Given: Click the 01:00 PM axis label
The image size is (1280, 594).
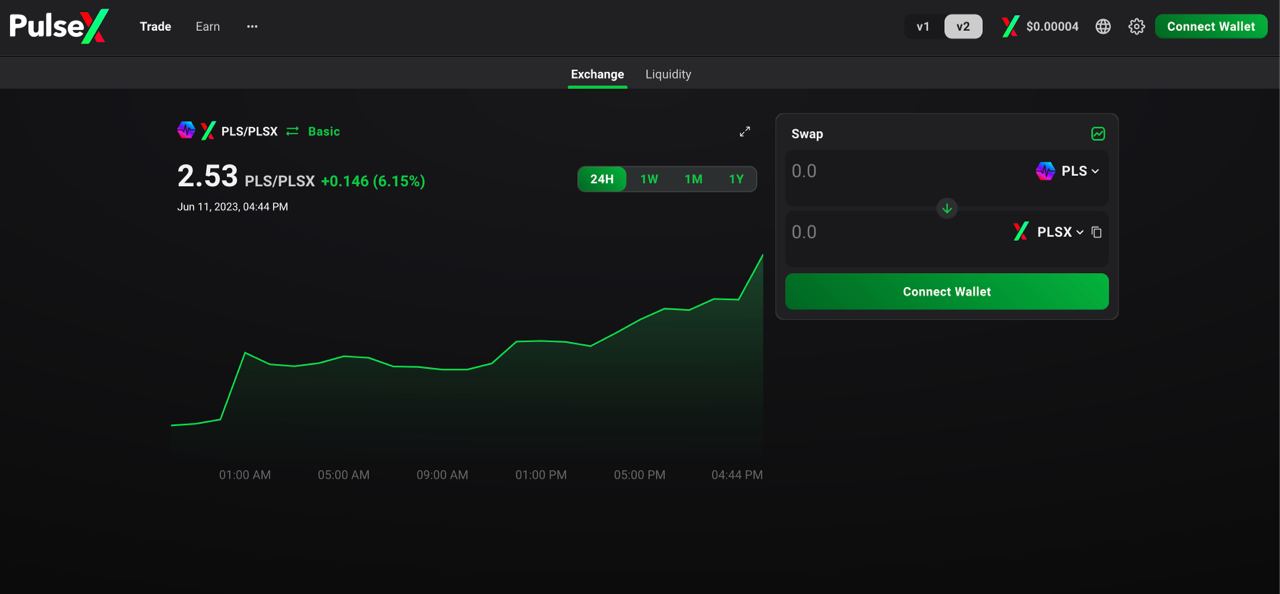Looking at the screenshot, I should coord(541,475).
